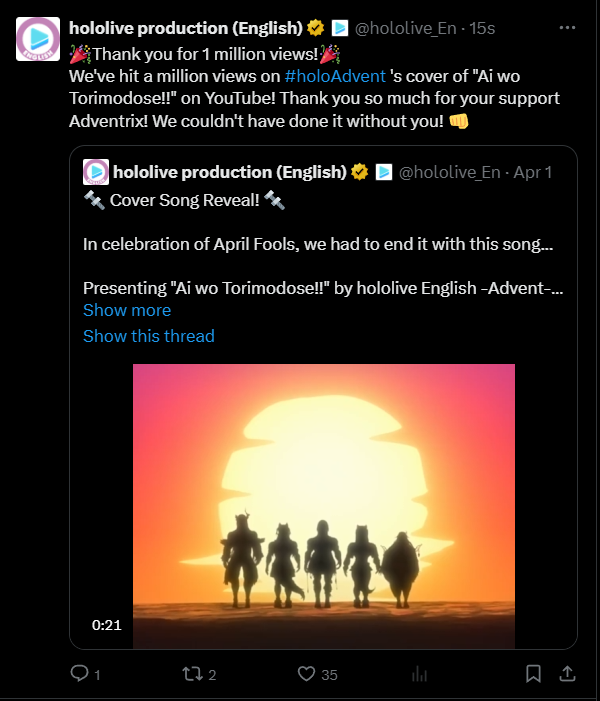Viewport: 600px width, 701px height.
Task: Open the share tweet icon
Action: click(566, 674)
